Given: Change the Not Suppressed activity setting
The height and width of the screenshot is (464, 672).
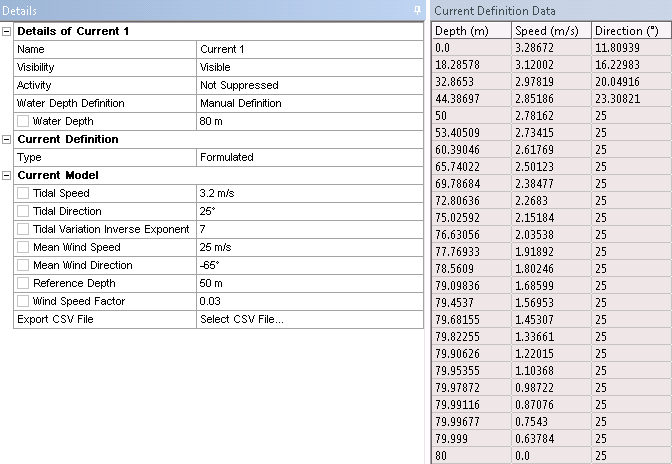Looking at the screenshot, I should click(309, 85).
